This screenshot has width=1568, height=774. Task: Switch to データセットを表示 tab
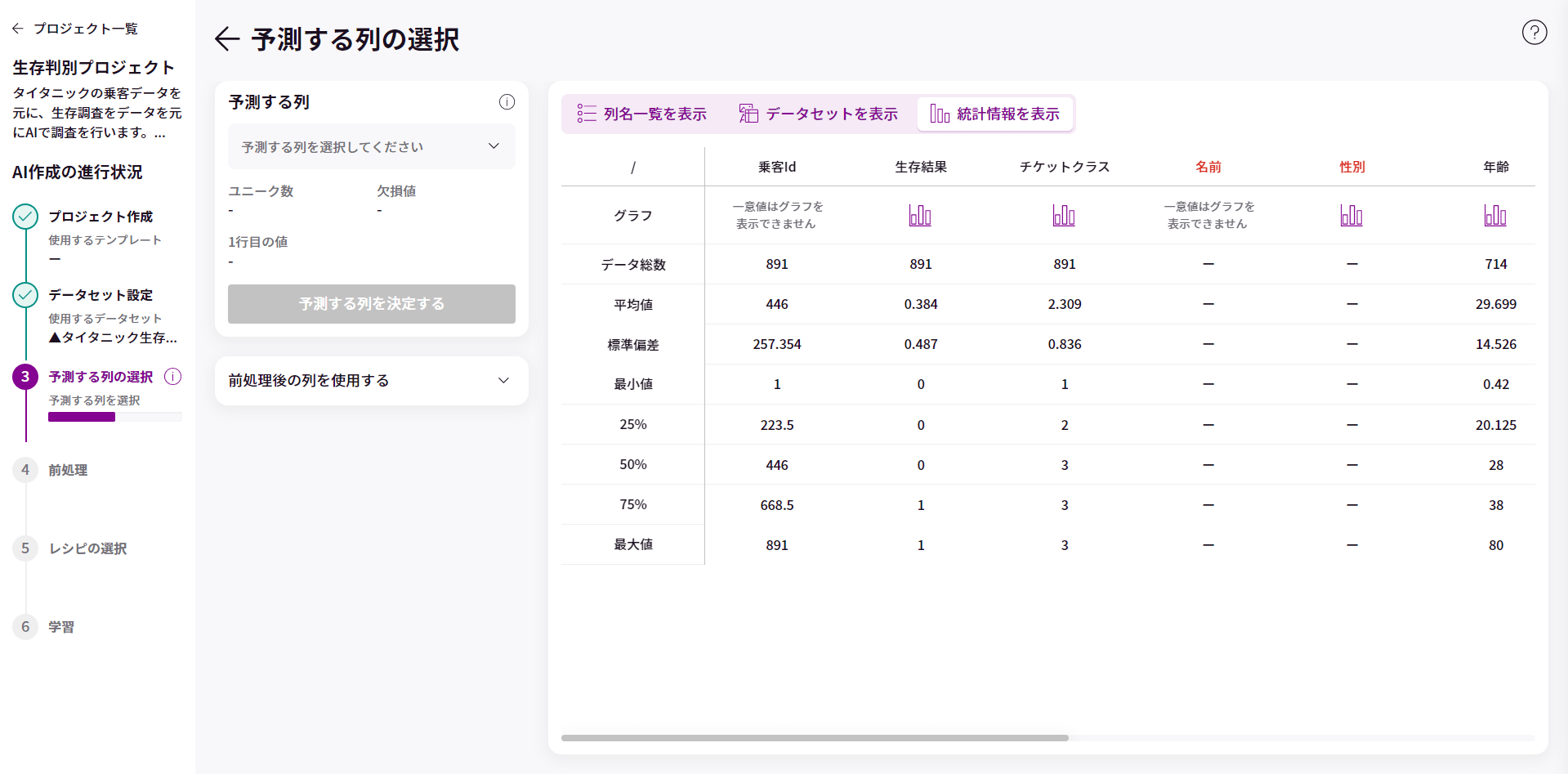818,114
